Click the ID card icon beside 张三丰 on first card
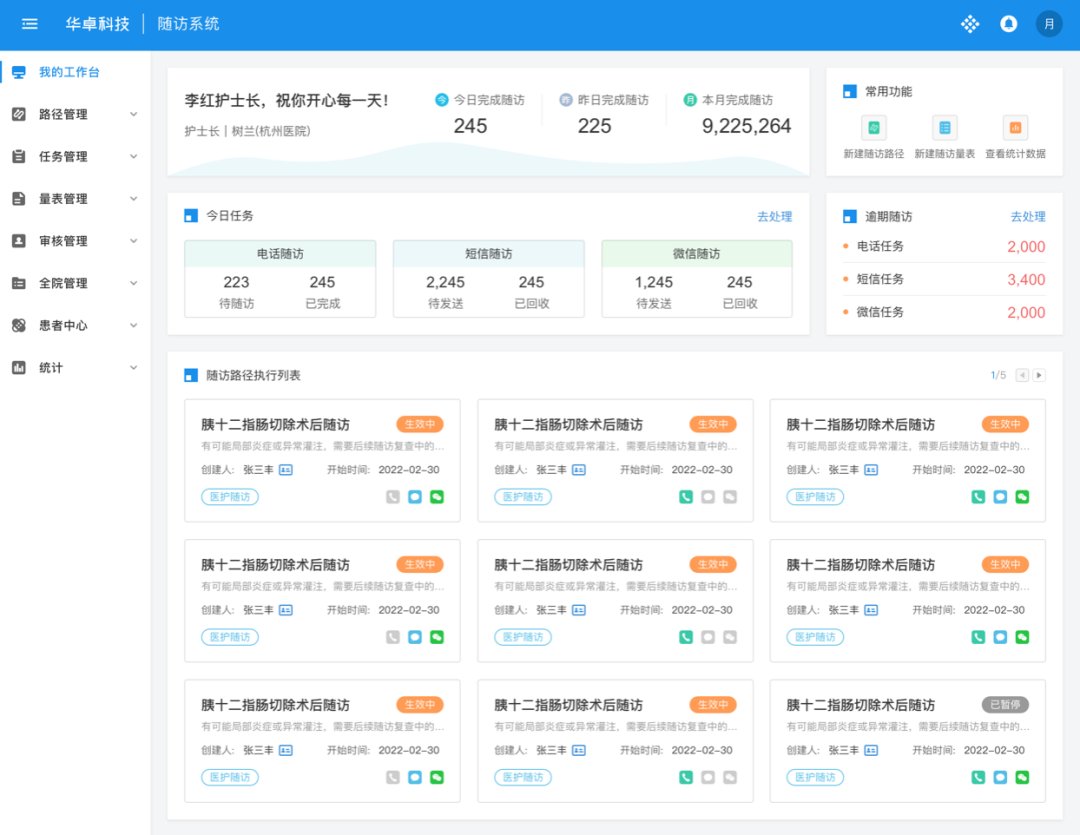The image size is (1080, 835). click(x=286, y=470)
